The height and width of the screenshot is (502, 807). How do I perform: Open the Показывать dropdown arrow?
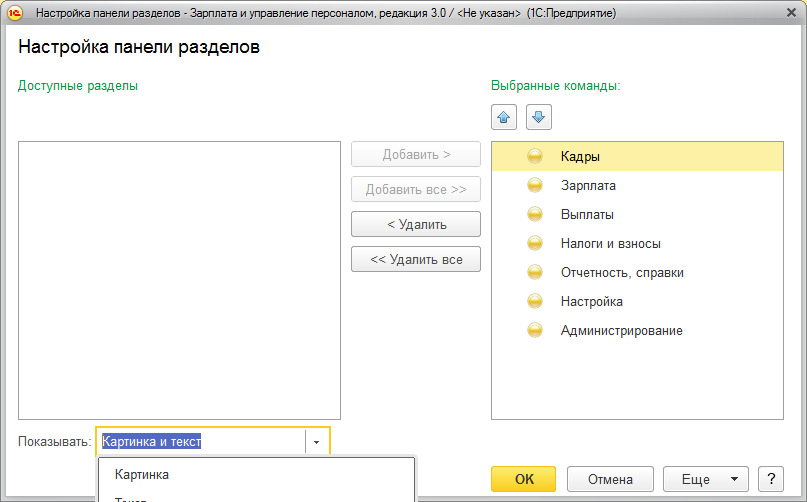tap(316, 442)
